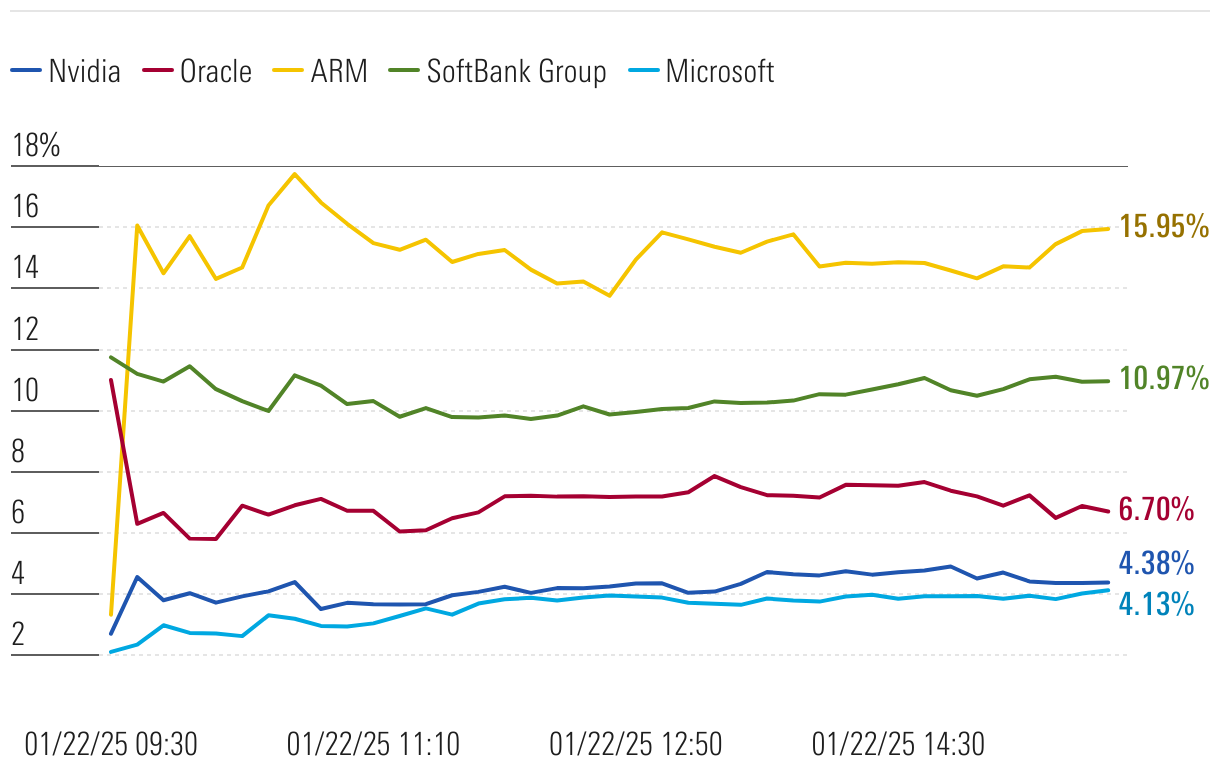The image size is (1220, 776).
Task: Toggle the Nvidia series in the legend
Action: tap(84, 72)
